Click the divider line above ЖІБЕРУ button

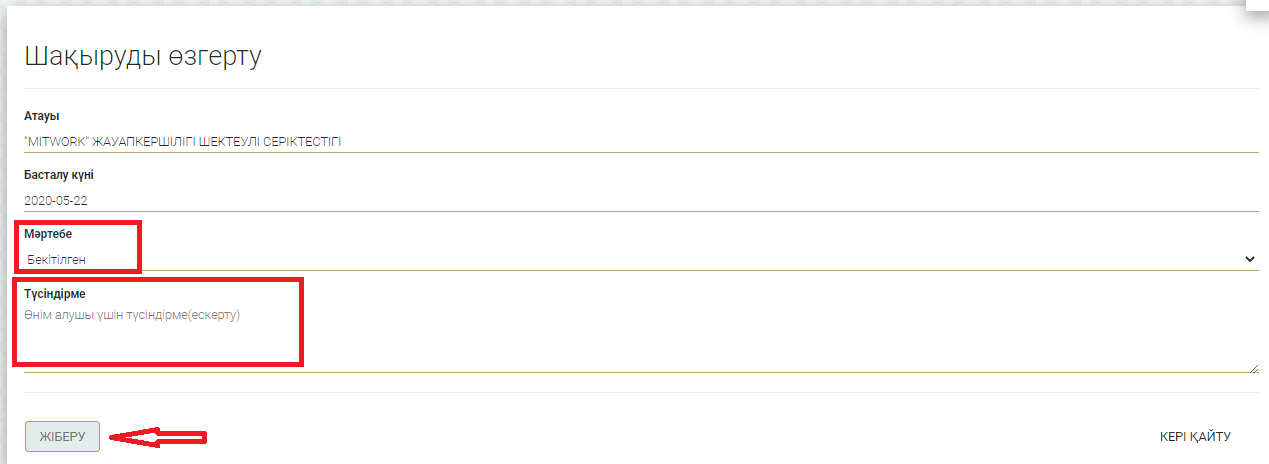coord(640,392)
